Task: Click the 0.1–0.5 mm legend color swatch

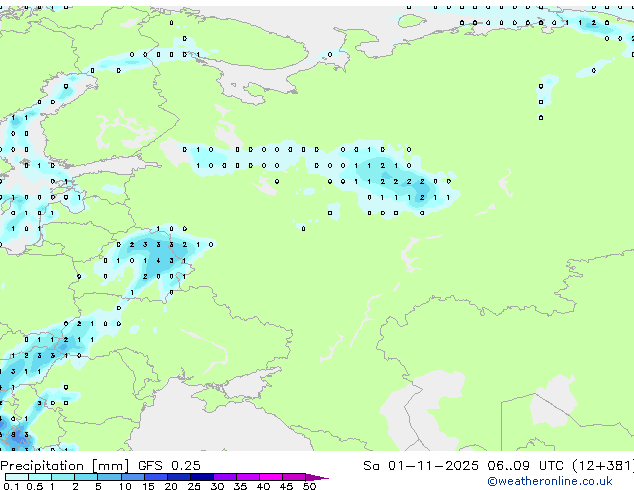Action: click(17, 477)
